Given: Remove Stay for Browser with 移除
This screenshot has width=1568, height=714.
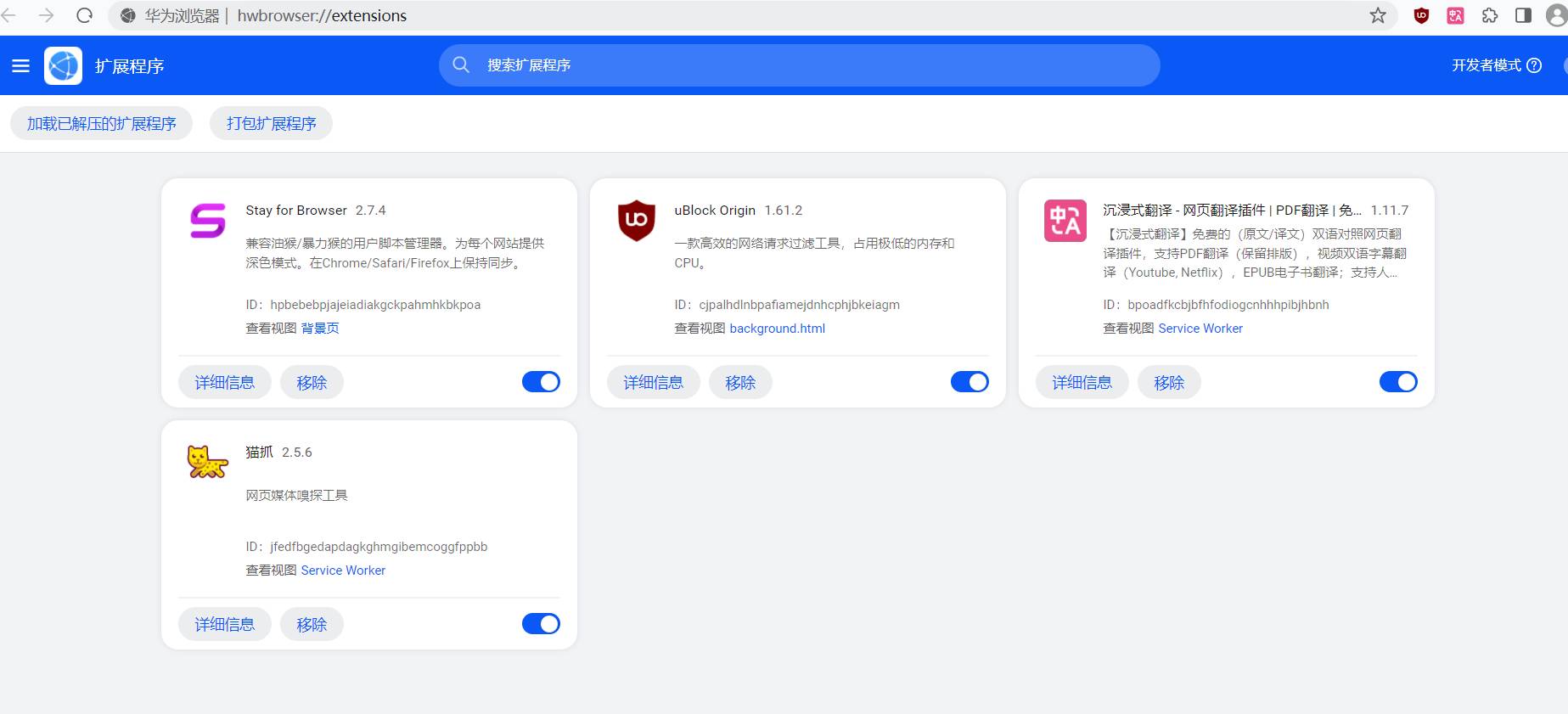Looking at the screenshot, I should (312, 383).
